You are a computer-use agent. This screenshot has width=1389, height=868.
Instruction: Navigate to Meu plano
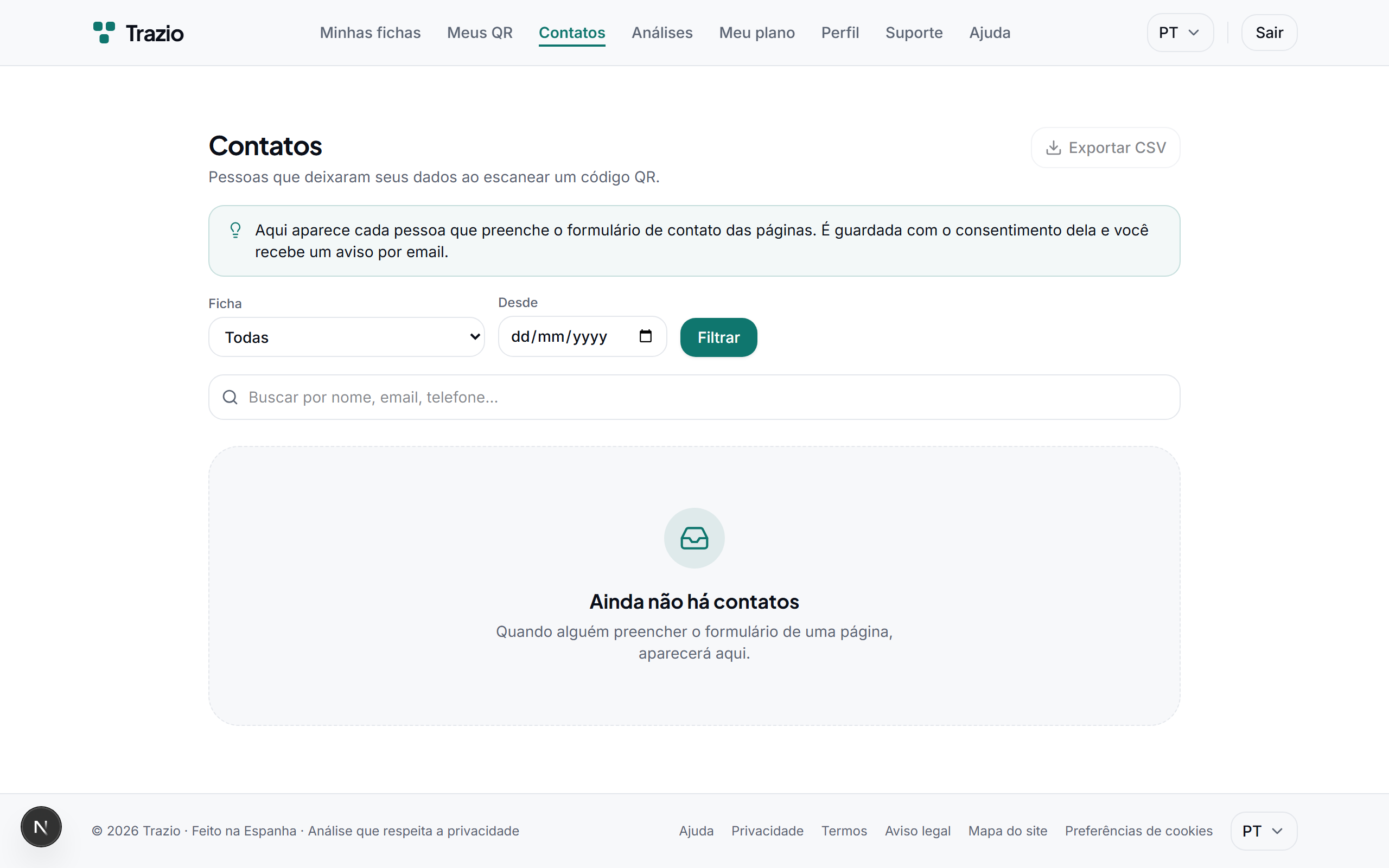coord(756,33)
